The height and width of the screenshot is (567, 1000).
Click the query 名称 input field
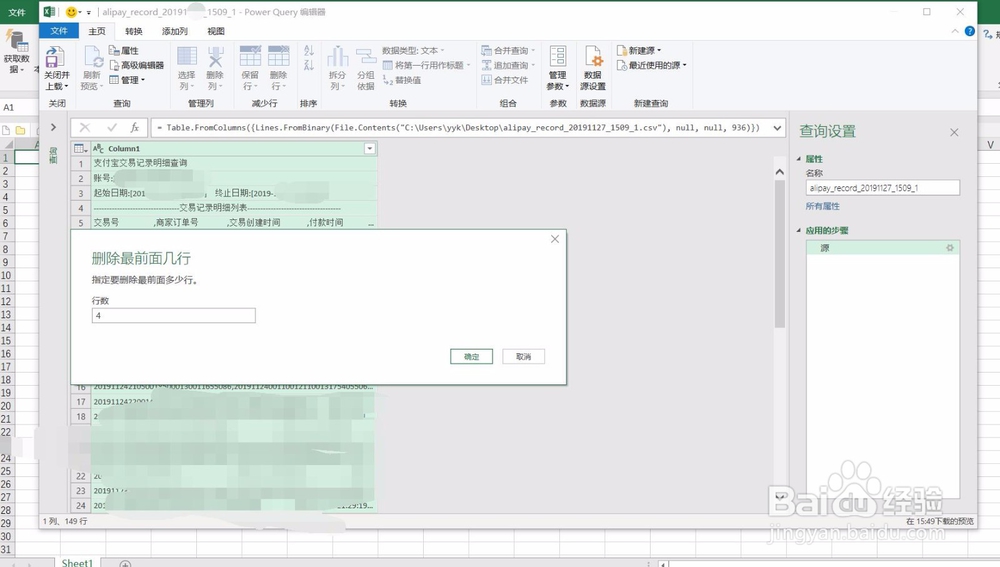883,188
